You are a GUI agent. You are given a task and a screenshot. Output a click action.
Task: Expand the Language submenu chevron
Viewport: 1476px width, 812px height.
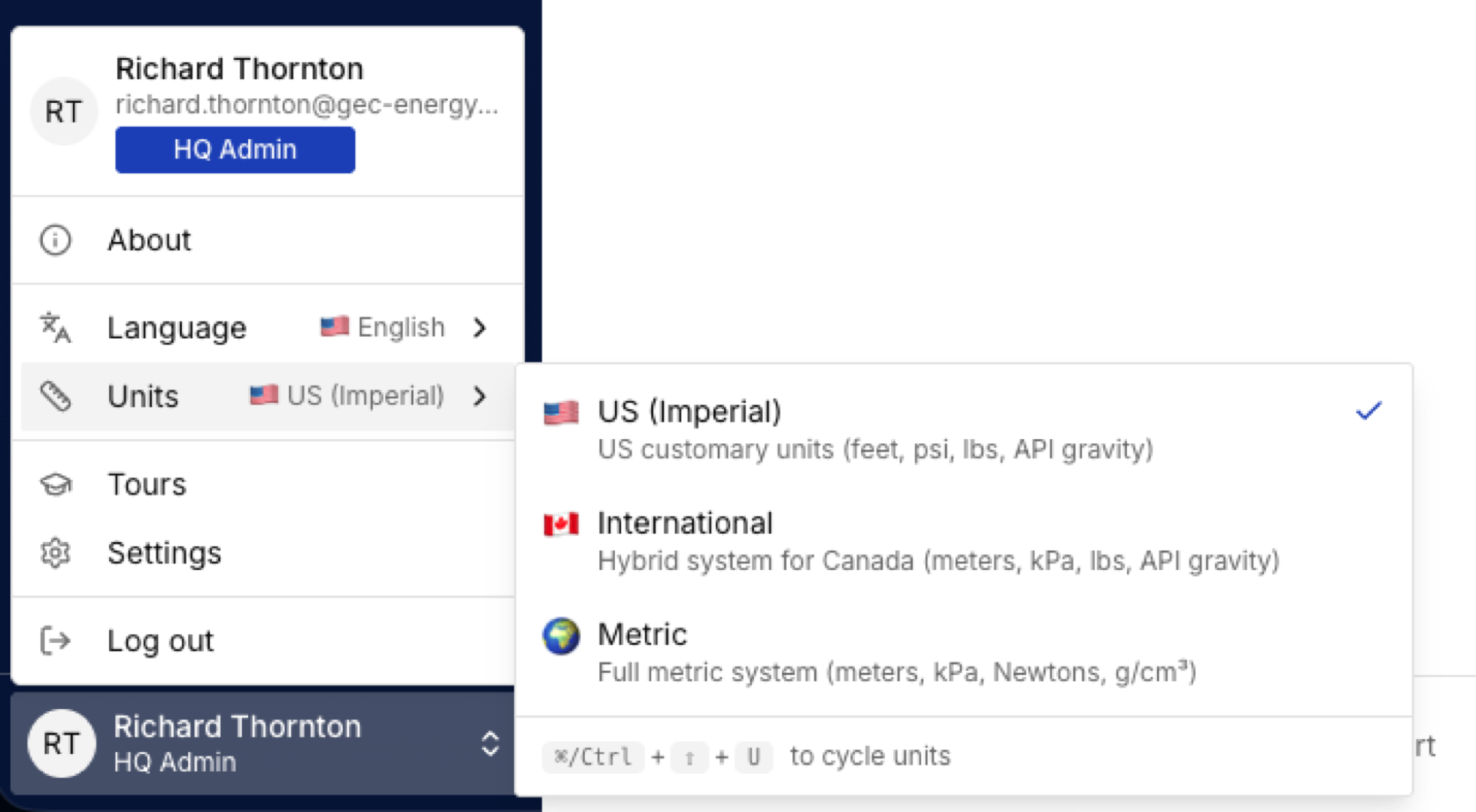480,328
